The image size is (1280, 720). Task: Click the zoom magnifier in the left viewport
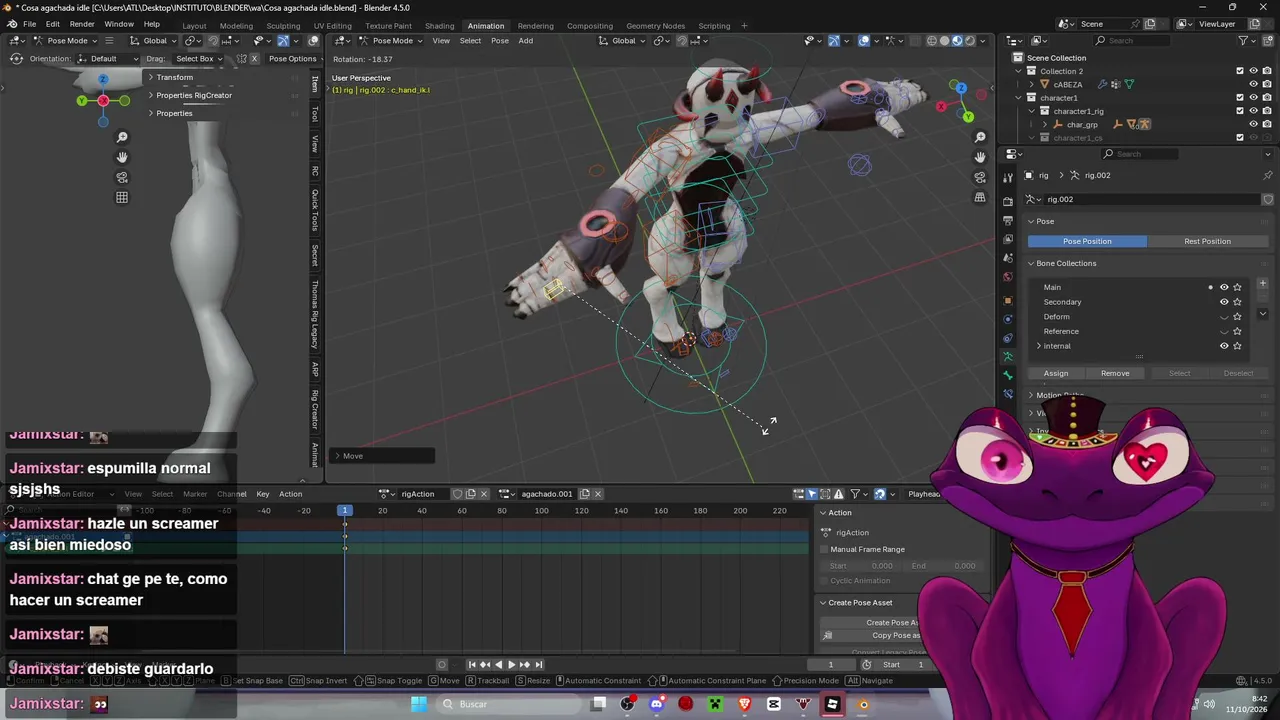click(x=122, y=137)
